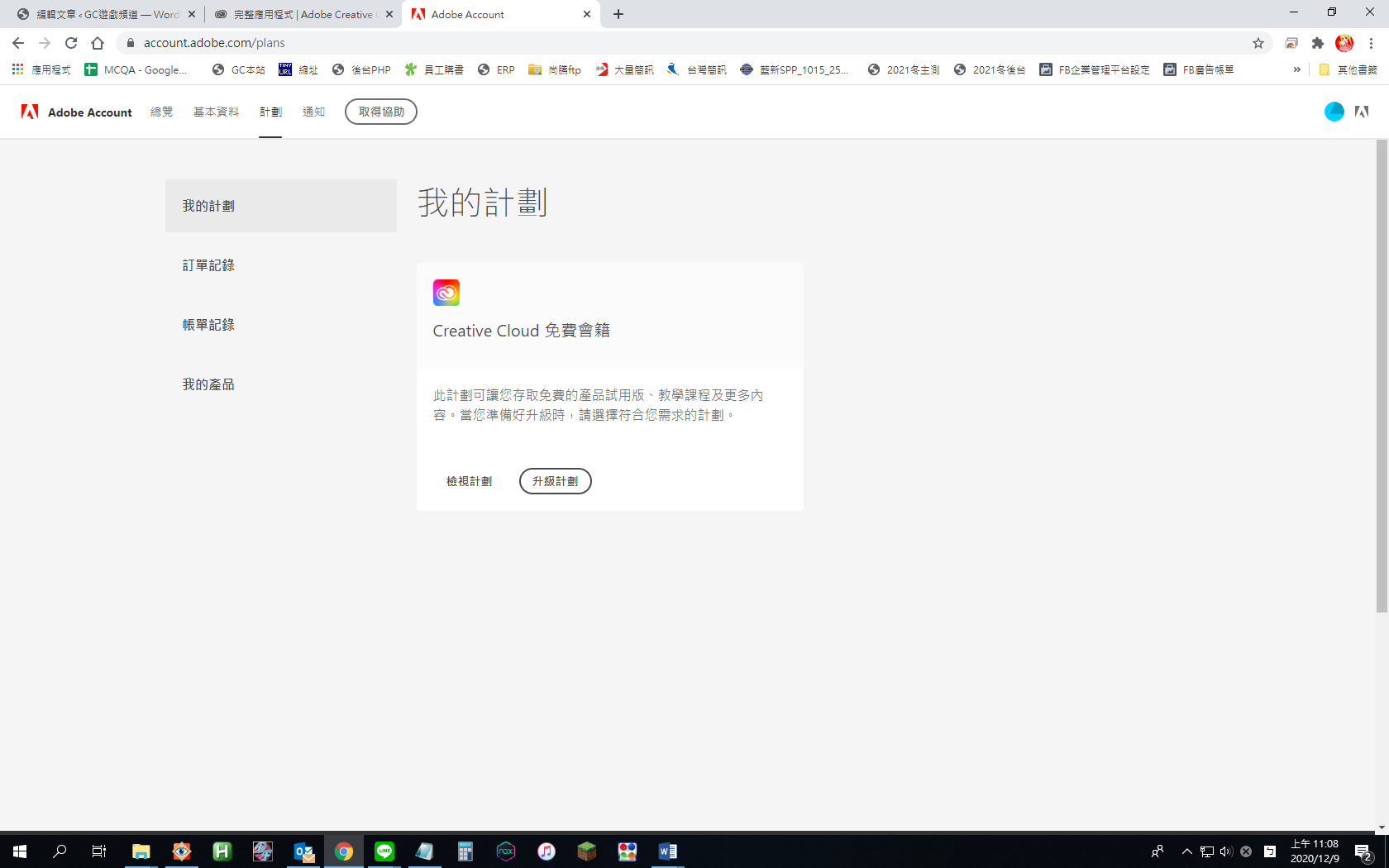This screenshot has height=868, width=1389.
Task: Bookmark this page with the star icon
Action: [1258, 43]
